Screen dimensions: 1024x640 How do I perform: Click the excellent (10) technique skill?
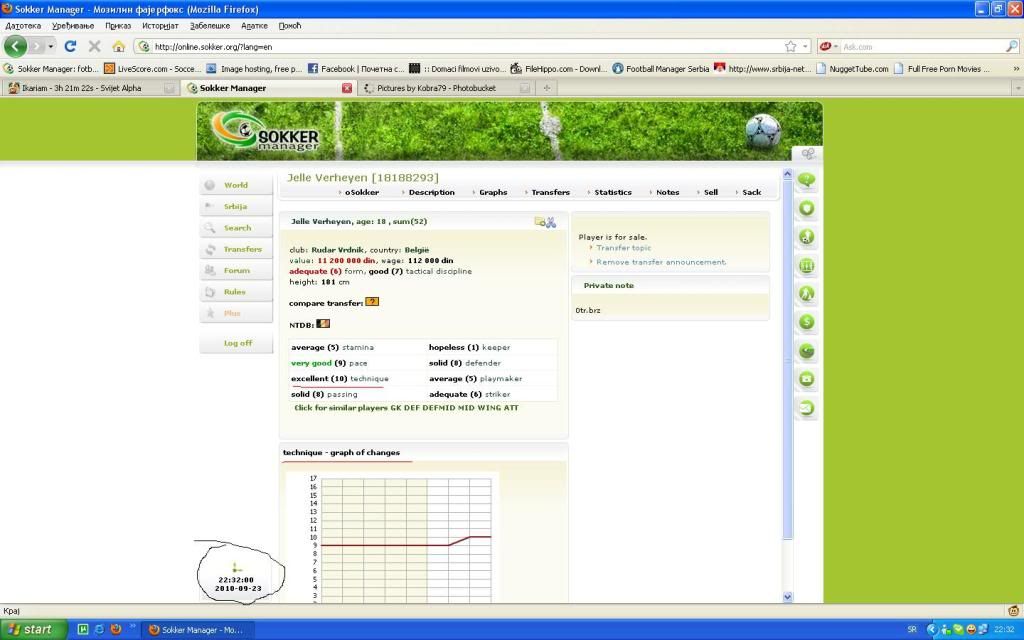click(x=340, y=379)
